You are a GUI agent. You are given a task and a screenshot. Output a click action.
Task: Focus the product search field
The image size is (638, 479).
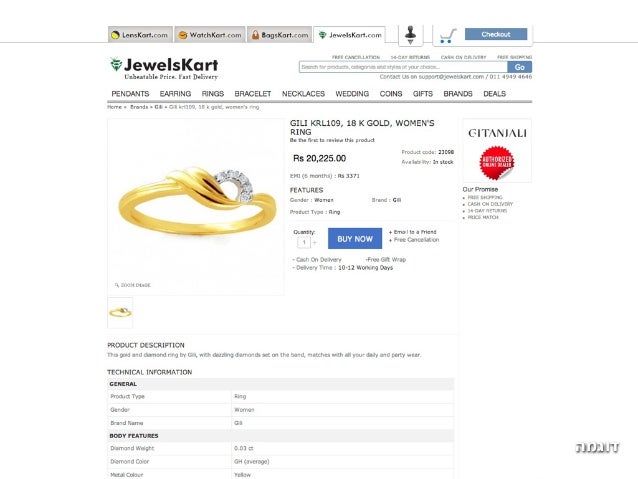tap(403, 67)
